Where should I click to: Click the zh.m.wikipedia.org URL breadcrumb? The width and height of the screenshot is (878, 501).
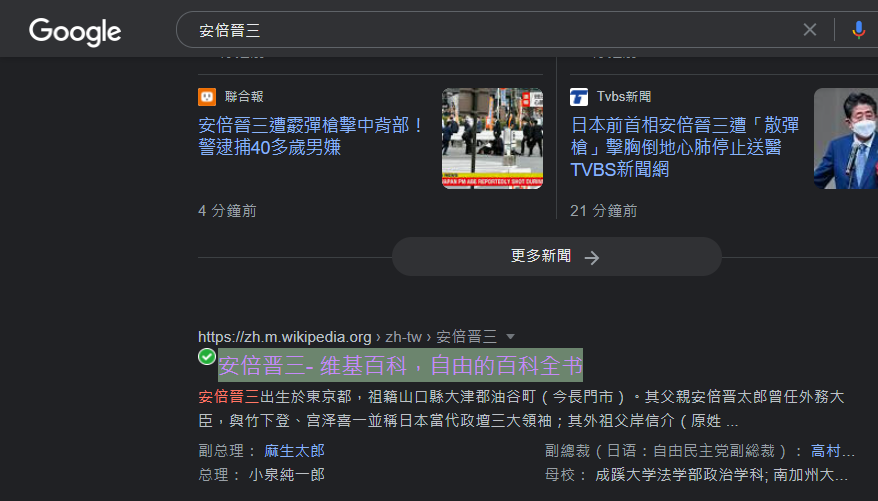284,337
